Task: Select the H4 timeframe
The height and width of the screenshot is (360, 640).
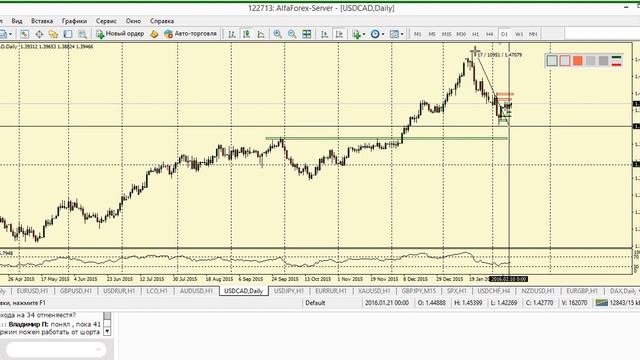Action: point(490,34)
